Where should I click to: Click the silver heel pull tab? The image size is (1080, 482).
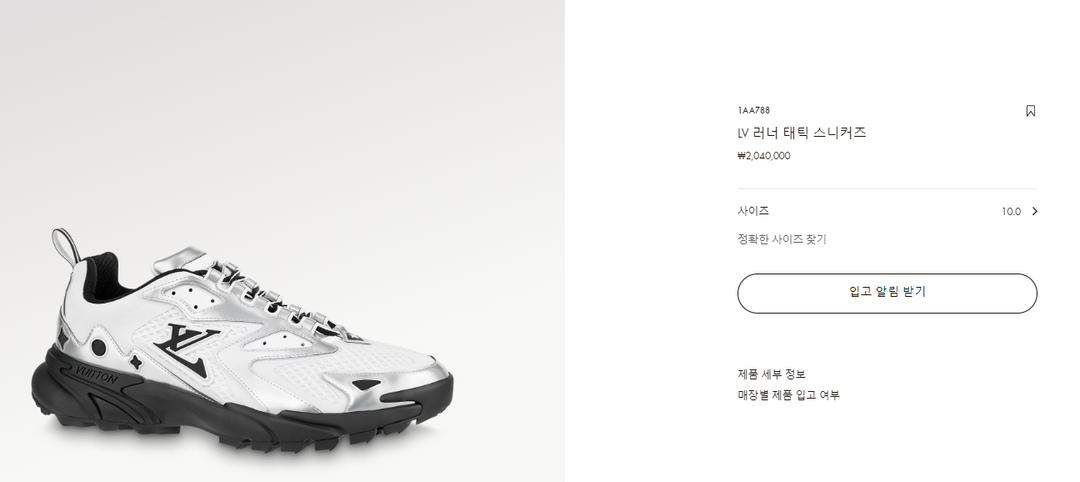pos(65,245)
